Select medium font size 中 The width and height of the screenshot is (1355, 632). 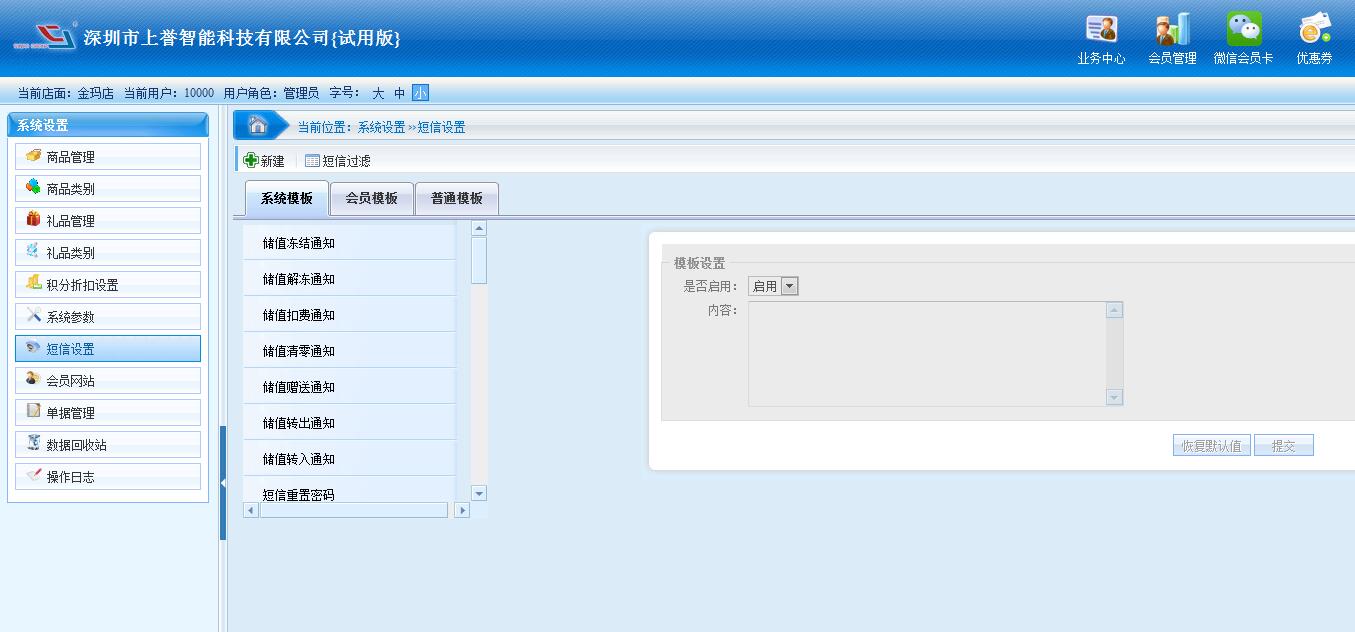(399, 93)
